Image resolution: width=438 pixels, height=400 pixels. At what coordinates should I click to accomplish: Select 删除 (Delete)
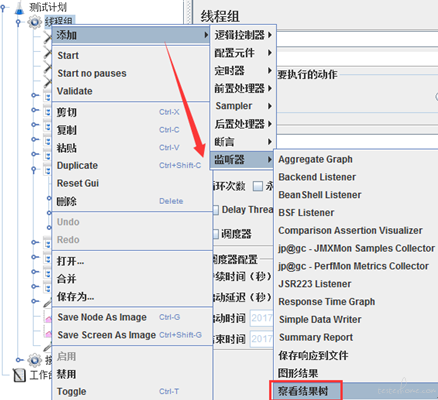tap(132, 201)
